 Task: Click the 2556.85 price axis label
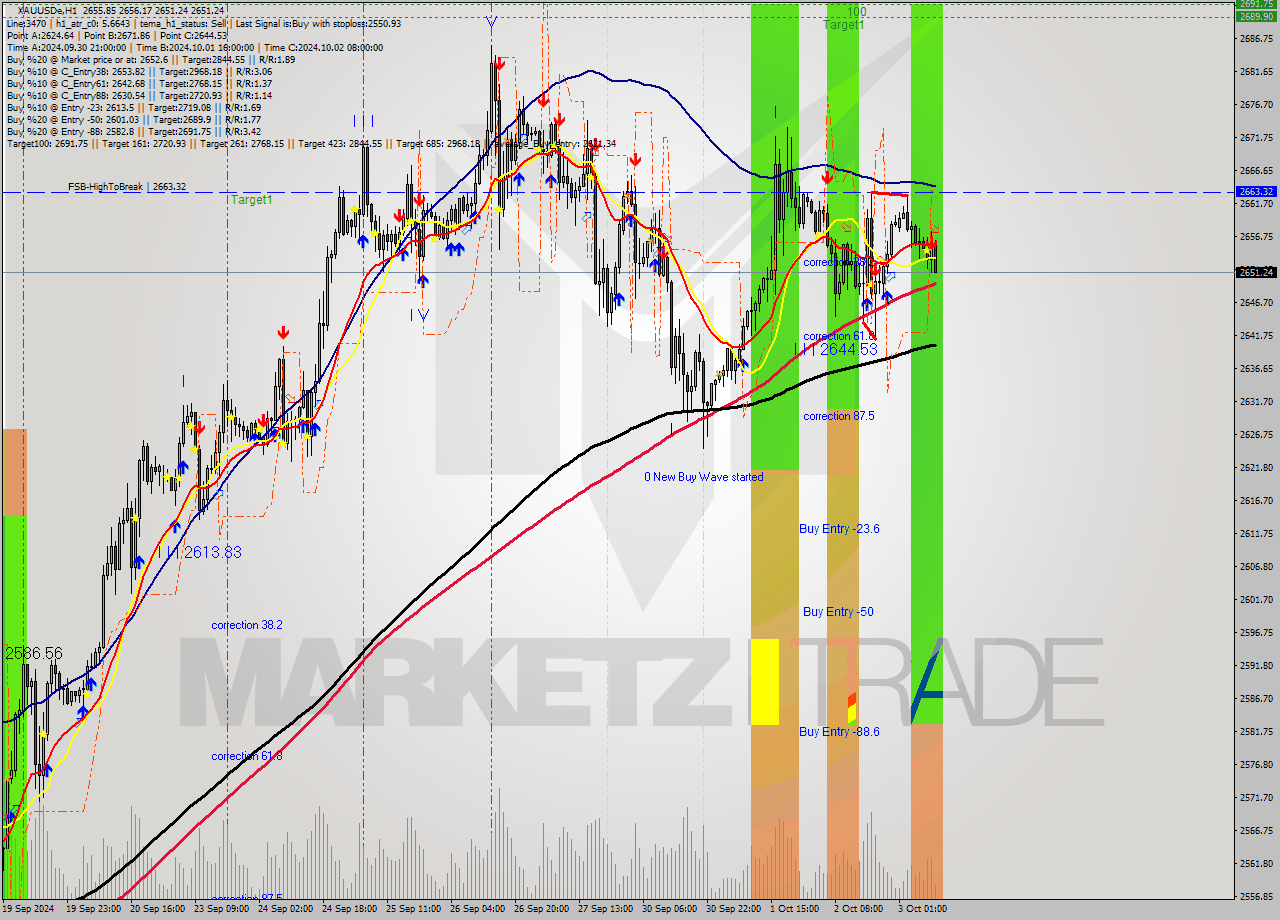click(x=1255, y=896)
